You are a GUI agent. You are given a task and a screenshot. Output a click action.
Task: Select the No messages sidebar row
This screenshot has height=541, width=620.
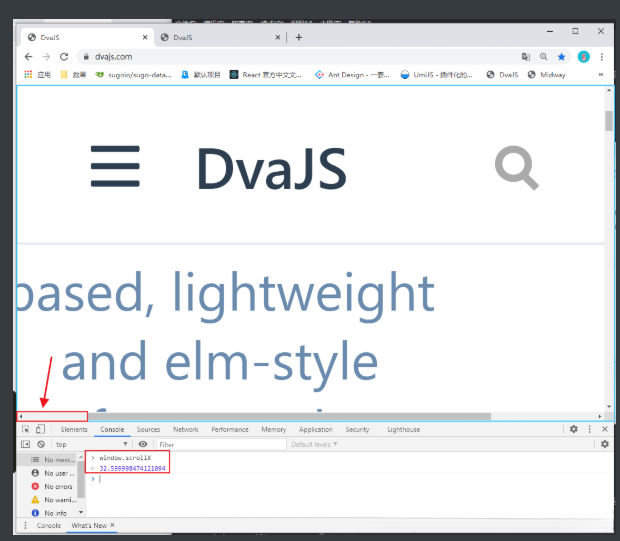pos(49,460)
